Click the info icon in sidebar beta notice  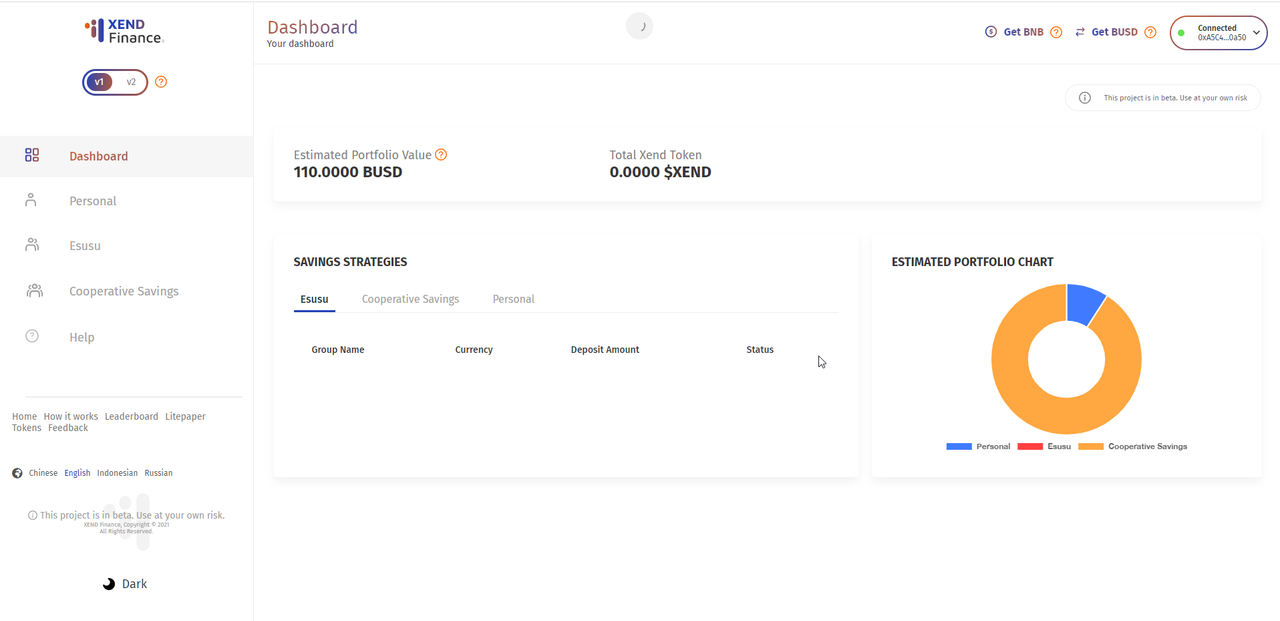click(x=32, y=516)
